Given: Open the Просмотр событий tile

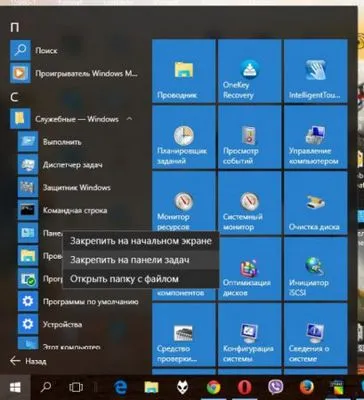Looking at the screenshot, I should pyautogui.click(x=250, y=137).
